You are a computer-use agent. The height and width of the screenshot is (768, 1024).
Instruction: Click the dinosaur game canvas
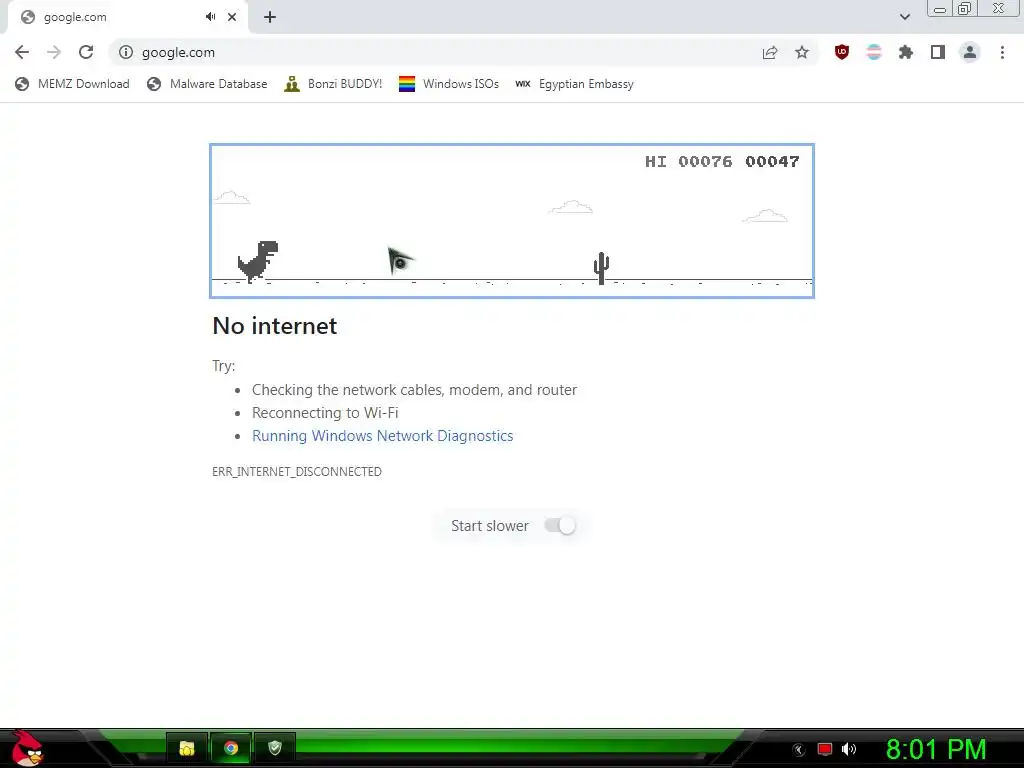coord(512,221)
